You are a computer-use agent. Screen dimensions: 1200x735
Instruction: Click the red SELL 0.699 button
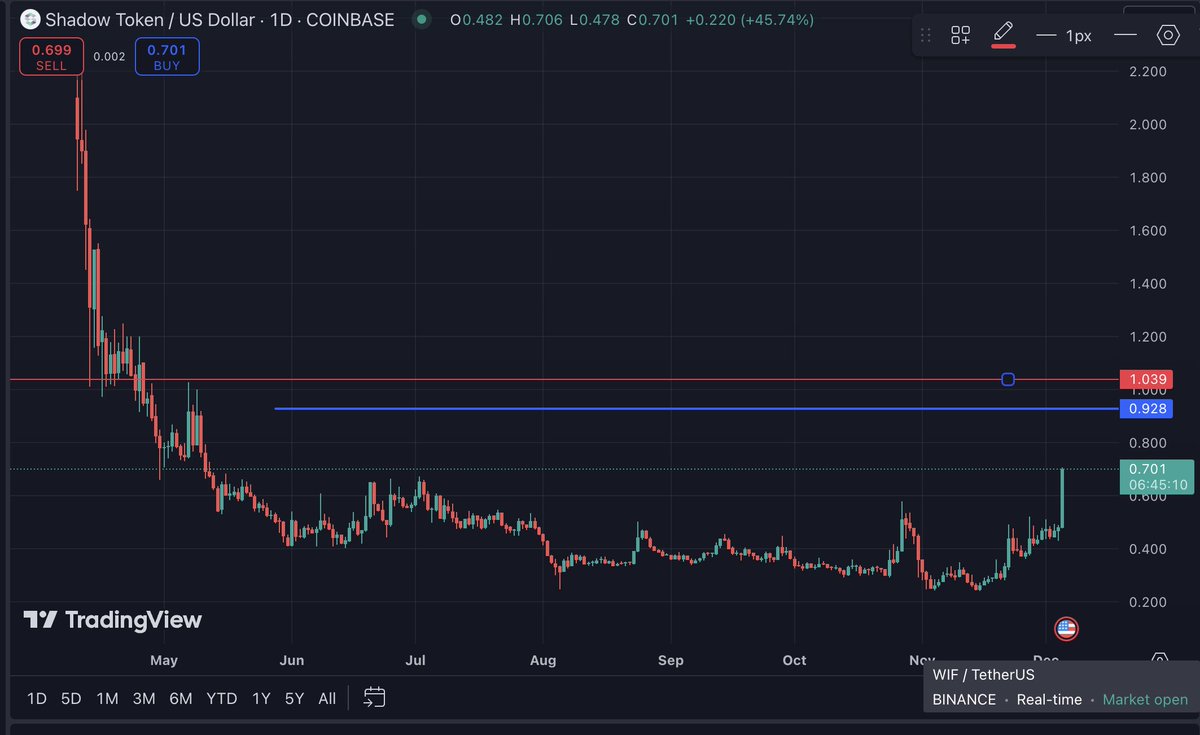pyautogui.click(x=51, y=57)
